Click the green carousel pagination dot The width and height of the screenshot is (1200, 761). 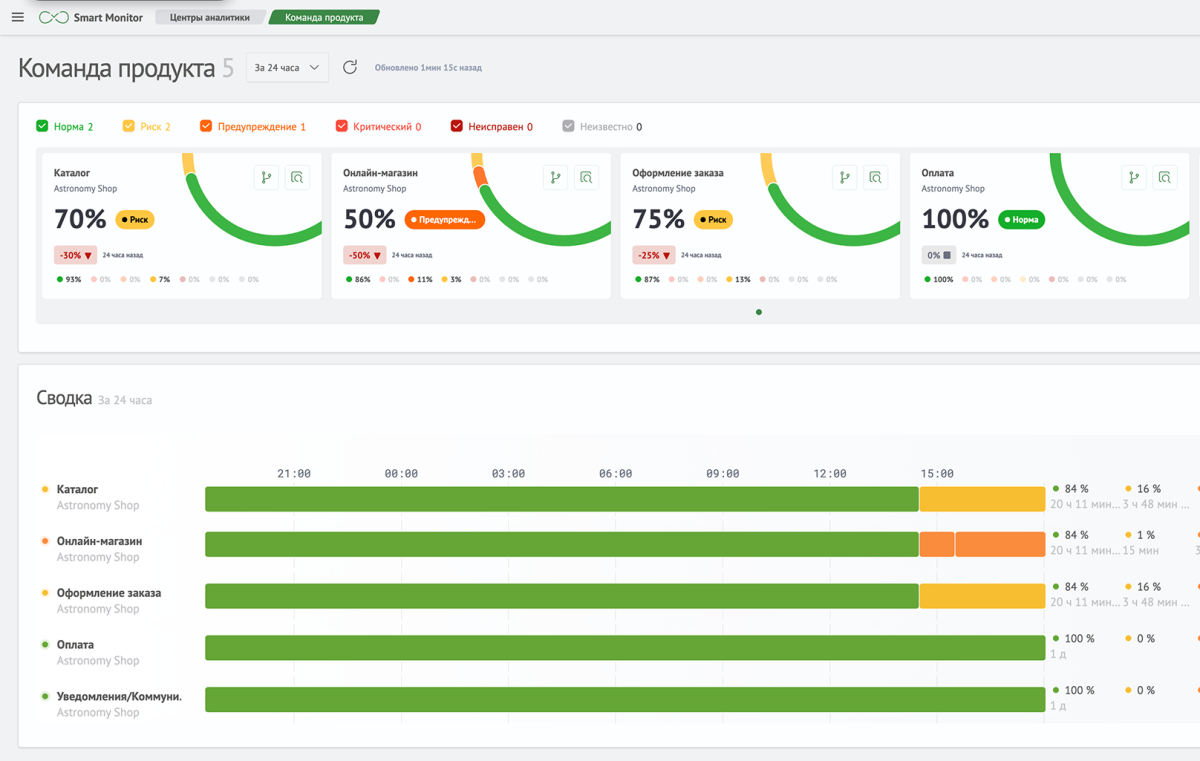(759, 312)
